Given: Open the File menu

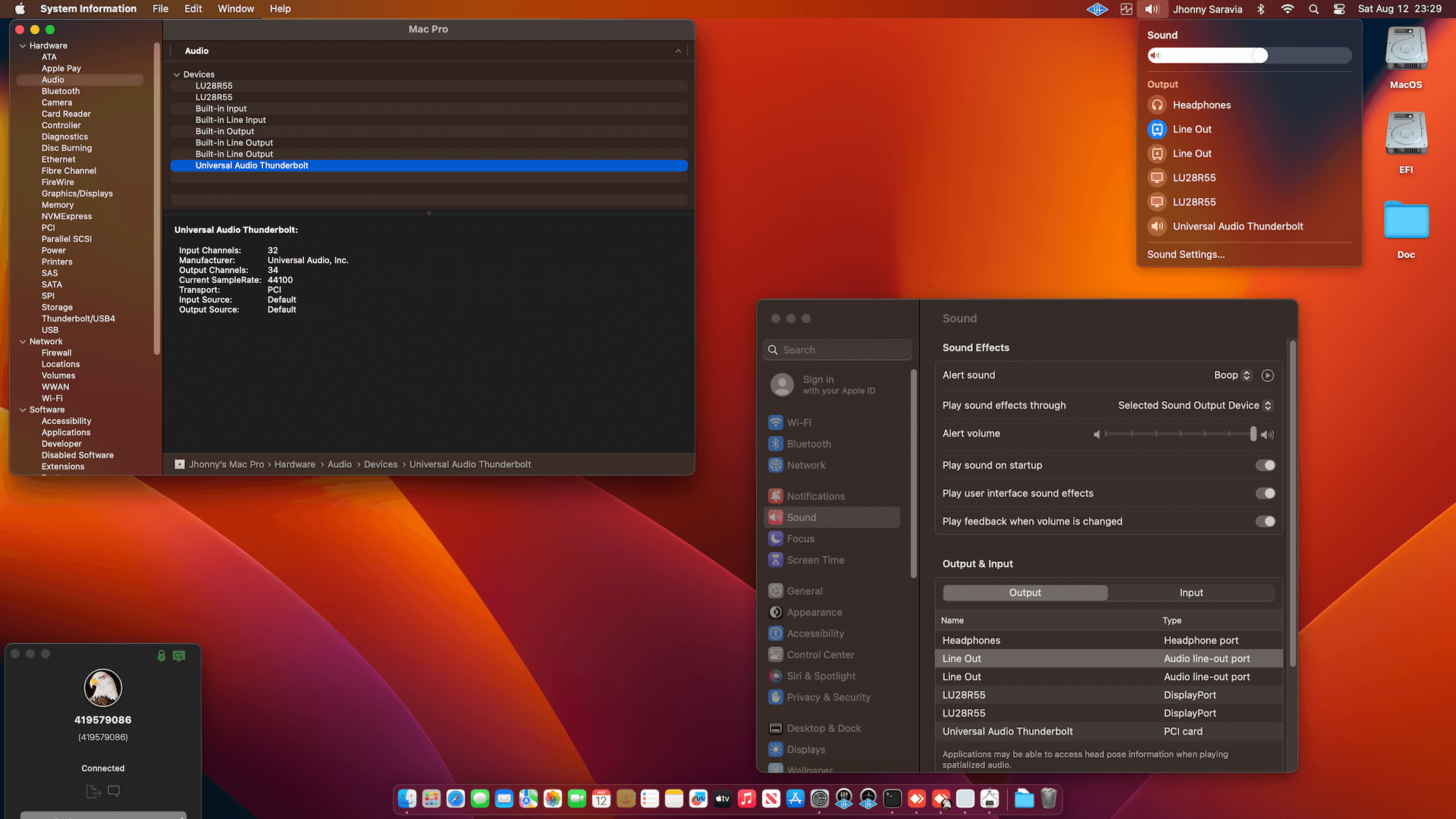Looking at the screenshot, I should (x=160, y=9).
